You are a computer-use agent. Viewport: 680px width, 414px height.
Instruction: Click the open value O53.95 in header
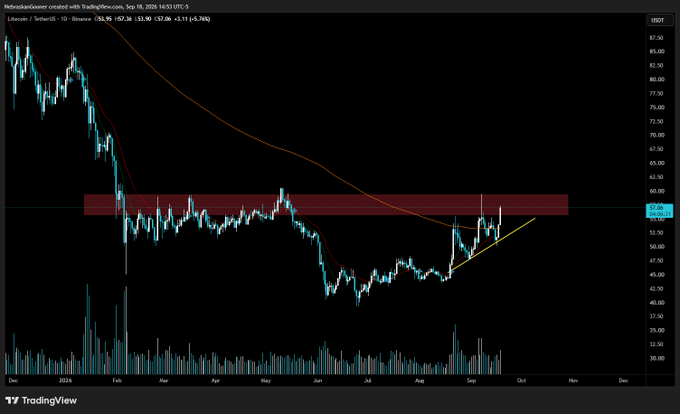click(x=103, y=19)
